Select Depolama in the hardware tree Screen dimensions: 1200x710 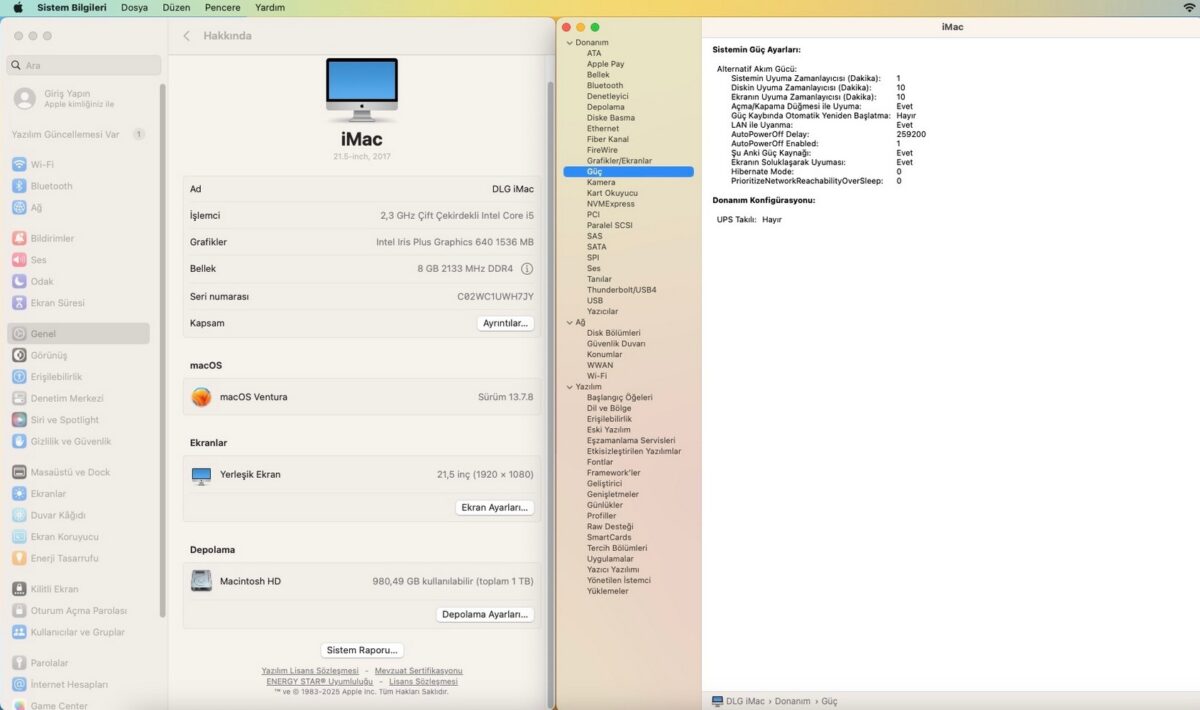tap(606, 107)
